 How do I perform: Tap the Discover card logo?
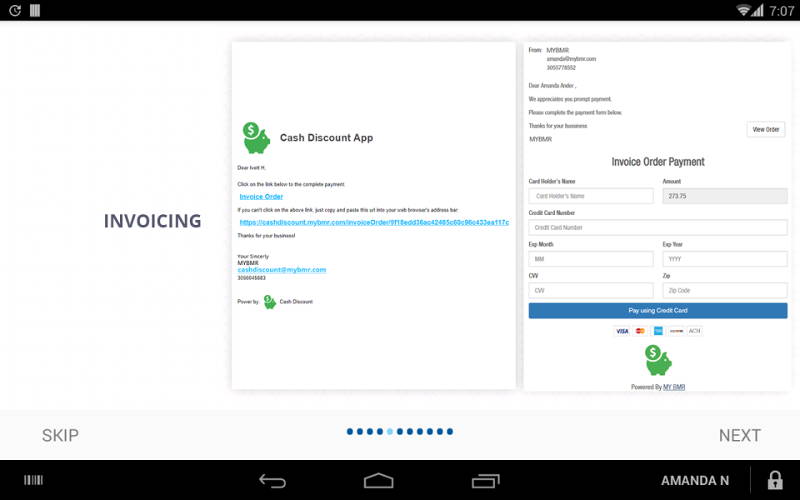677,331
